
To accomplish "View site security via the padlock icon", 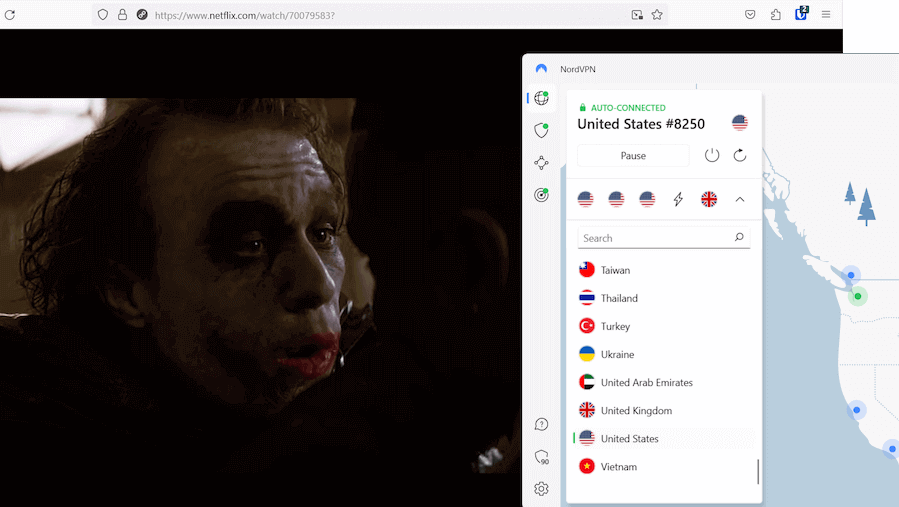I will tap(122, 15).
